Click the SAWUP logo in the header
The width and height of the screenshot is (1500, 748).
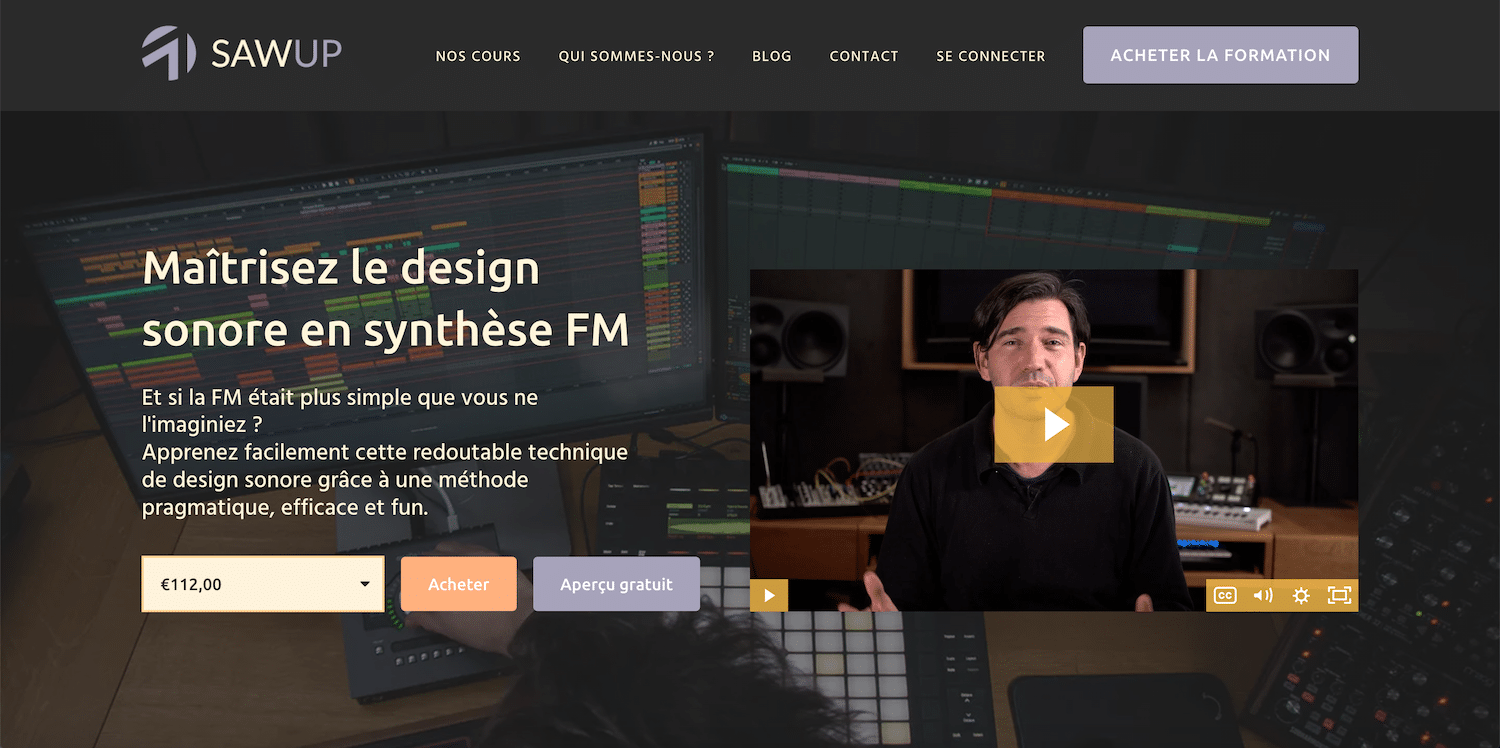tap(242, 53)
